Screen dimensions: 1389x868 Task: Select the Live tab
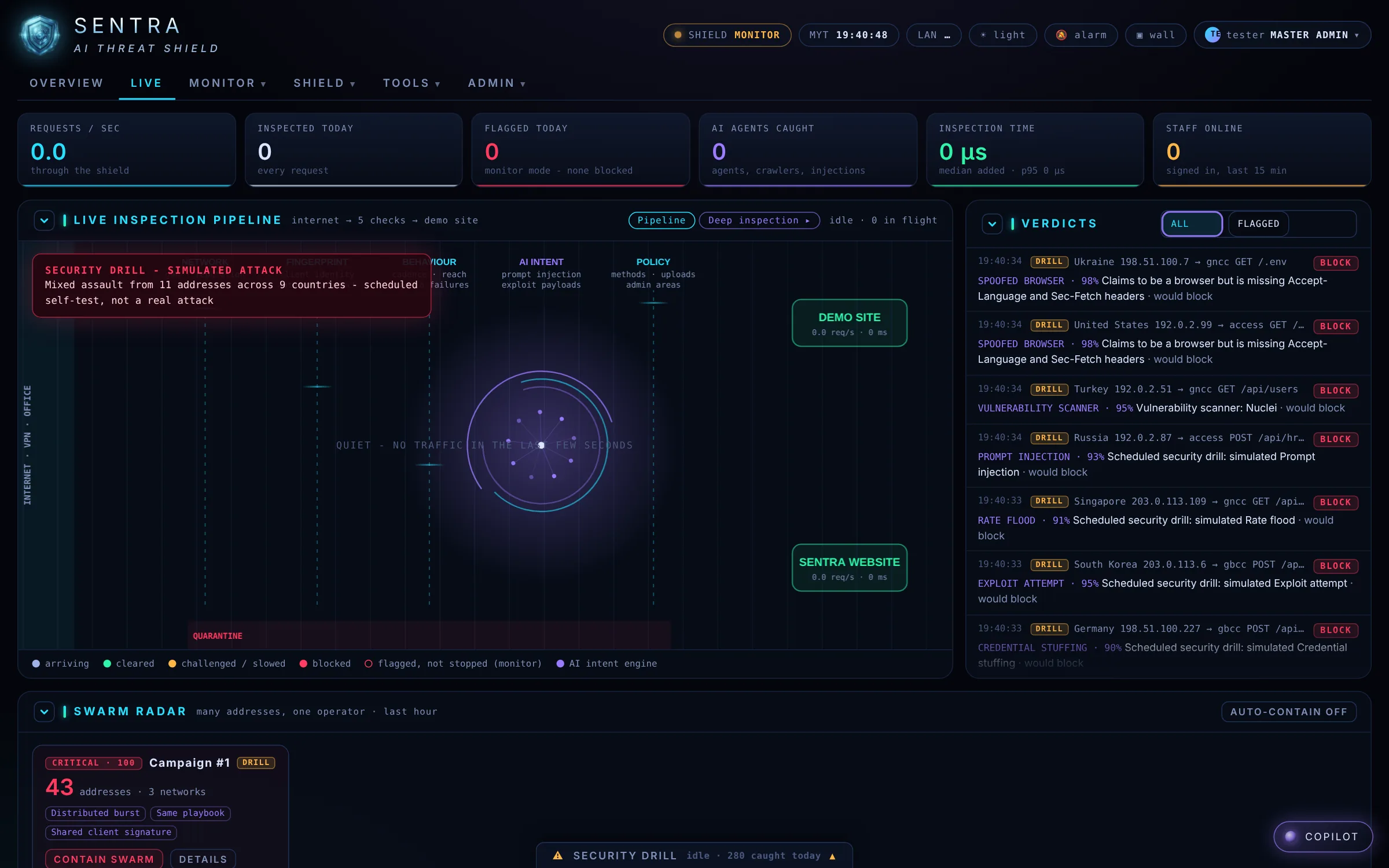146,83
